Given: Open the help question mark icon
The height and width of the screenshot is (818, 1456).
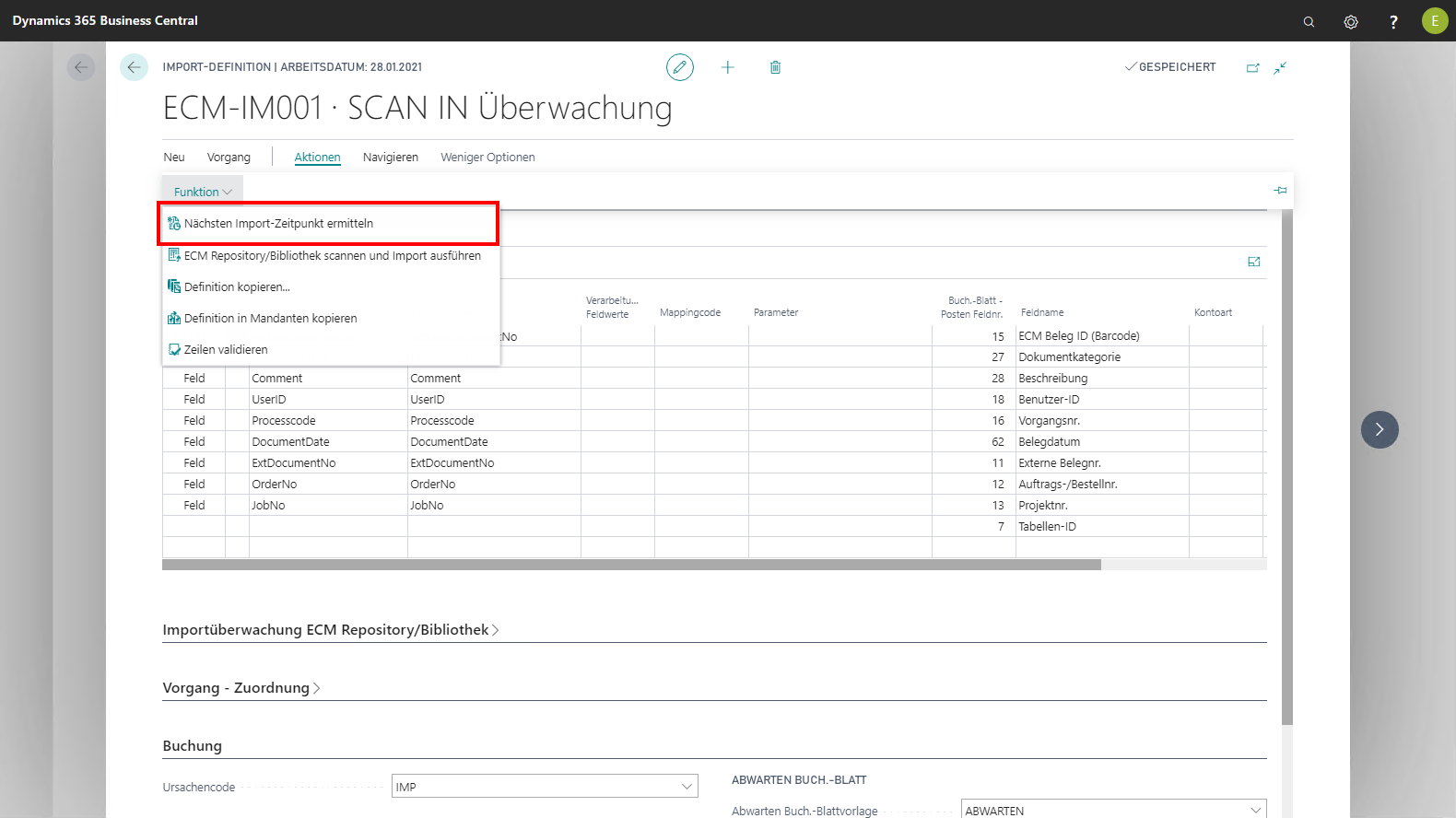Looking at the screenshot, I should point(1393,21).
